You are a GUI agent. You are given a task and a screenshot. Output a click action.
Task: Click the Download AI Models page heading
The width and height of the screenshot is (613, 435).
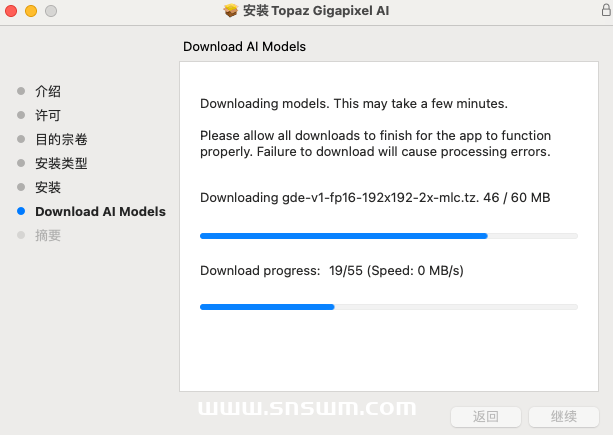pyautogui.click(x=244, y=46)
